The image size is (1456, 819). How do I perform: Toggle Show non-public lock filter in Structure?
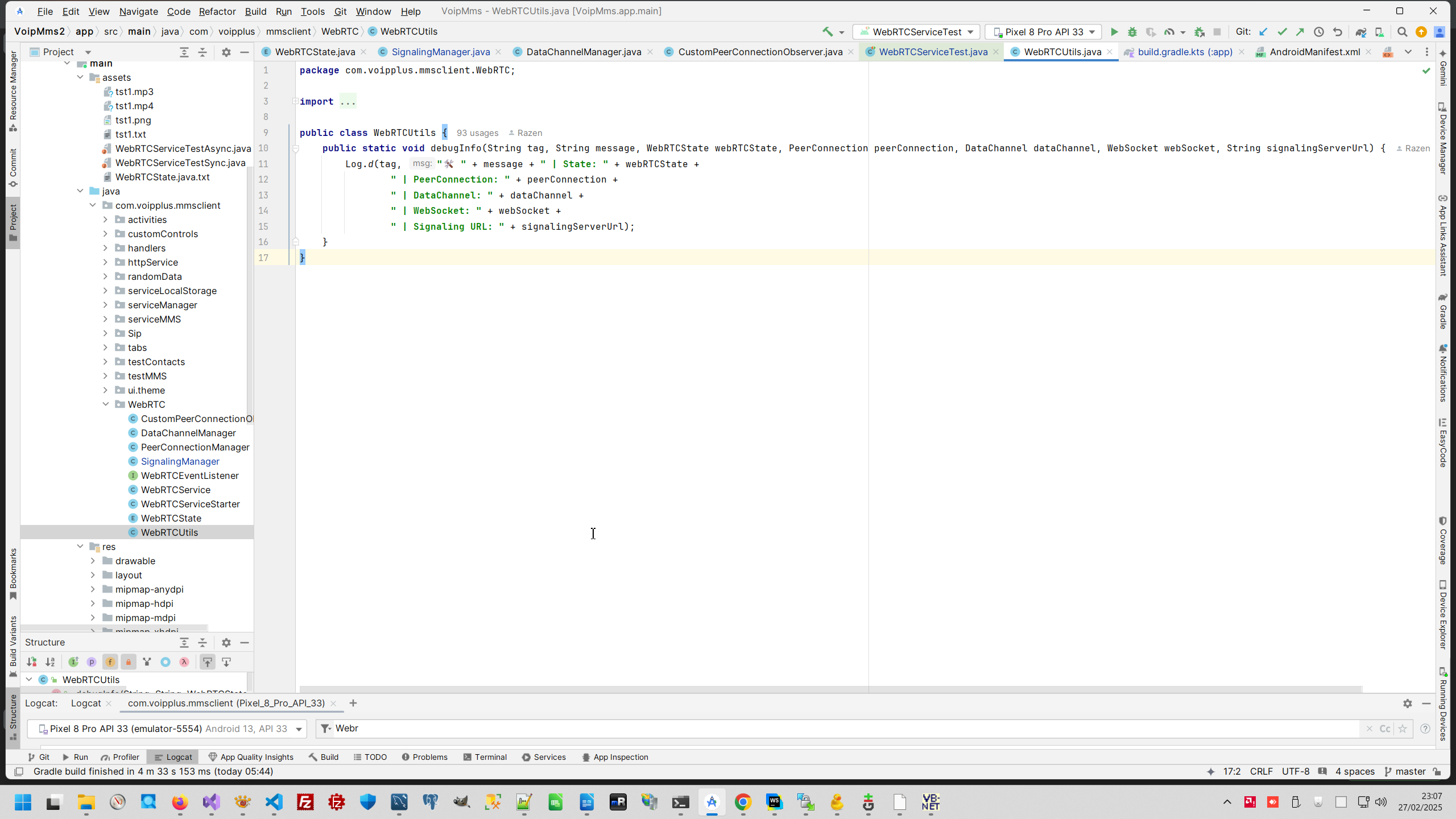pos(129,662)
